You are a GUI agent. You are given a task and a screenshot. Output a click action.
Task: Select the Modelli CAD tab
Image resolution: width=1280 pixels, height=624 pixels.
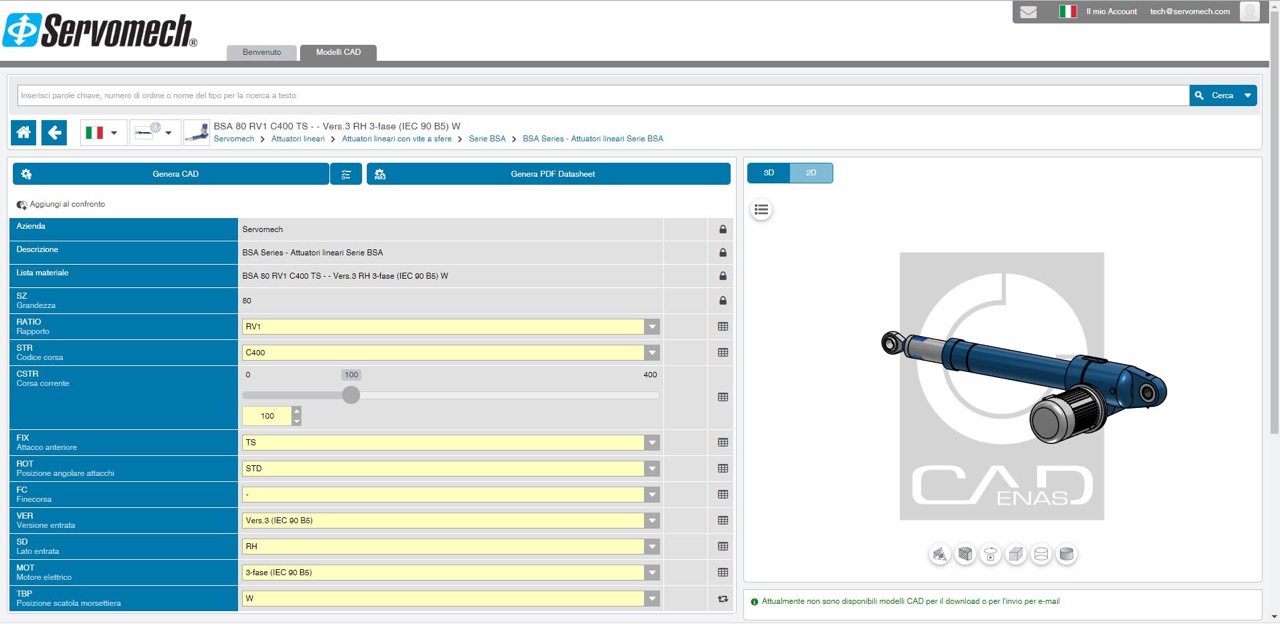pos(338,52)
